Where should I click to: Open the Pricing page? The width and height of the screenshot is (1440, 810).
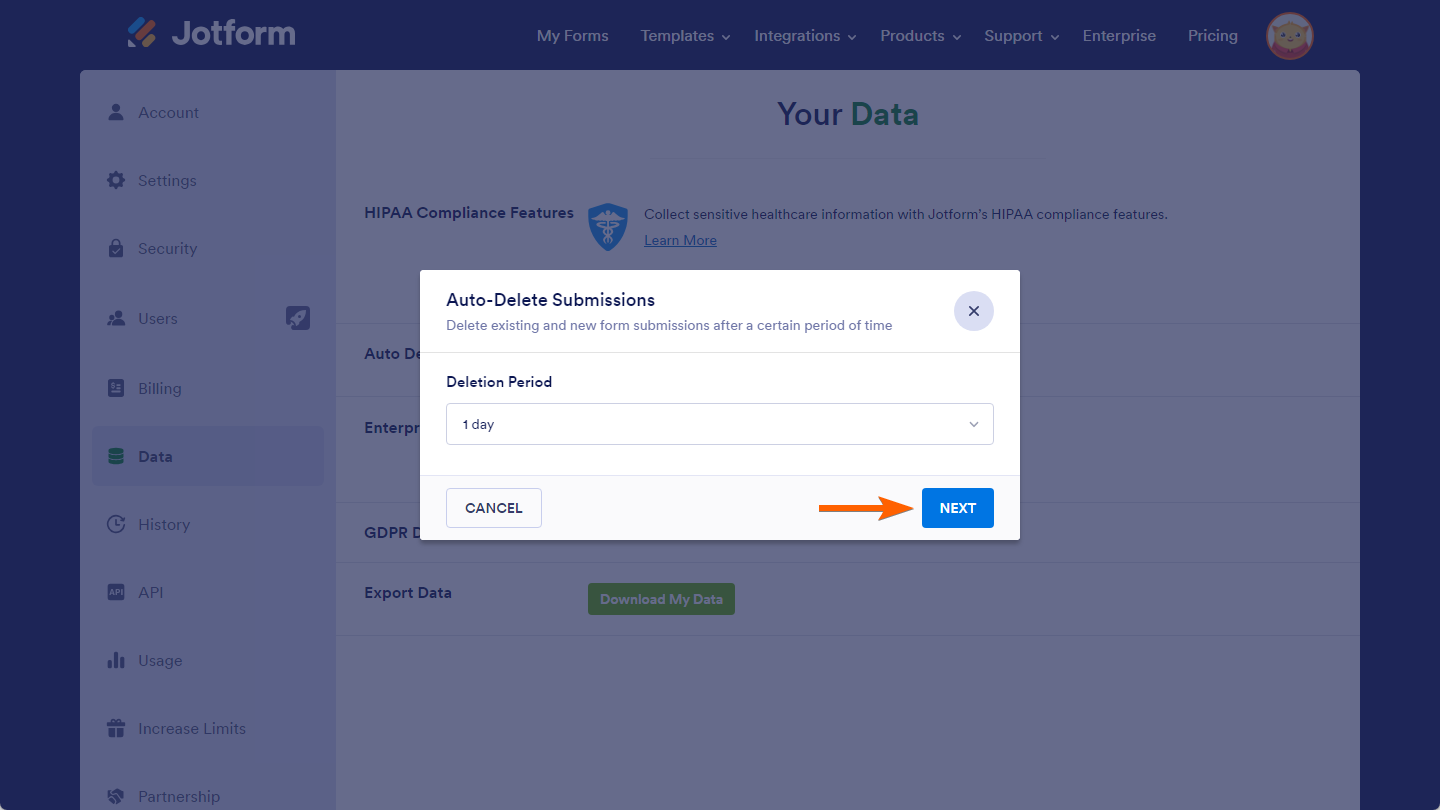[1212, 36]
